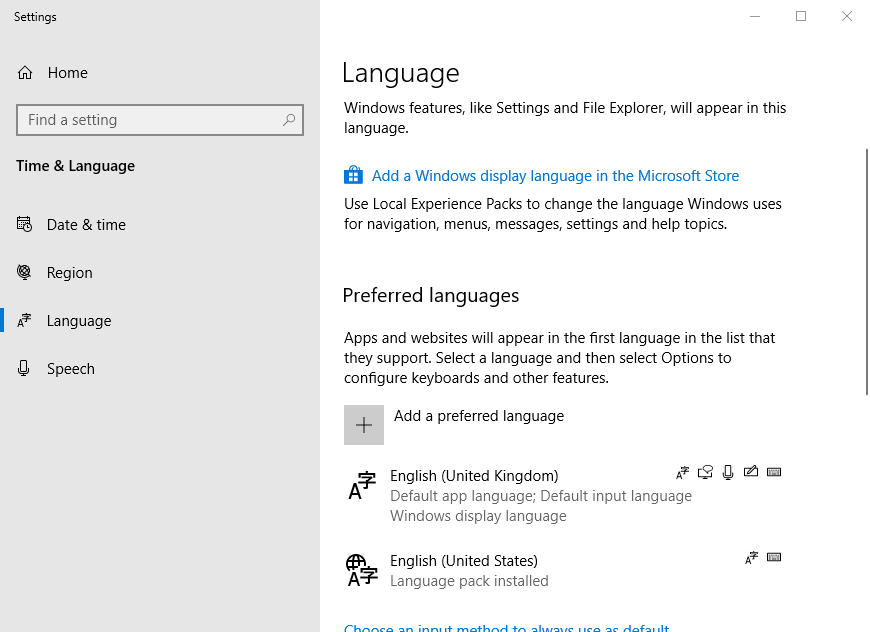Click the Language sidebar icon

(24, 320)
